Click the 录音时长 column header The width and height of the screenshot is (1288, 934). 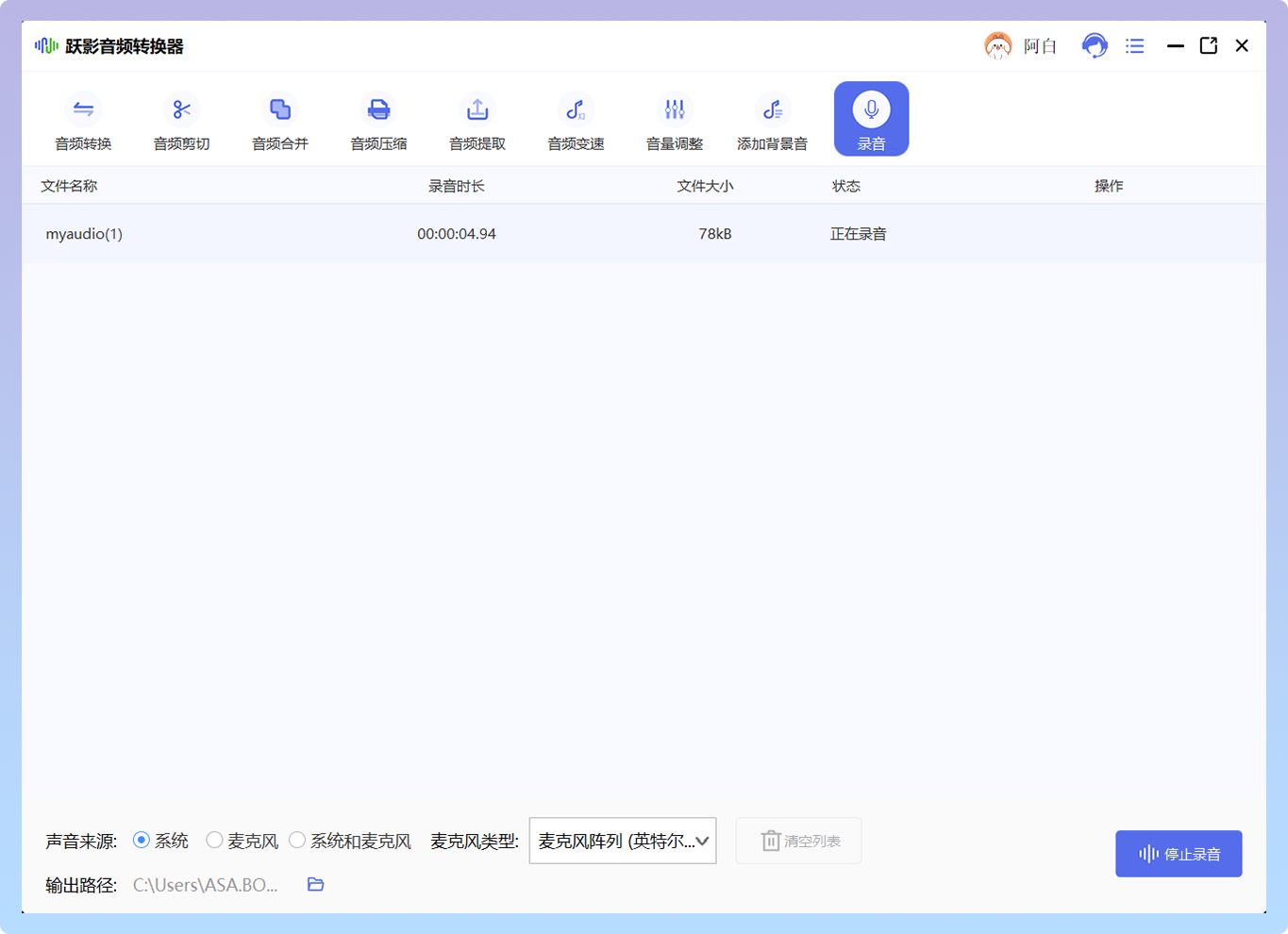click(457, 186)
